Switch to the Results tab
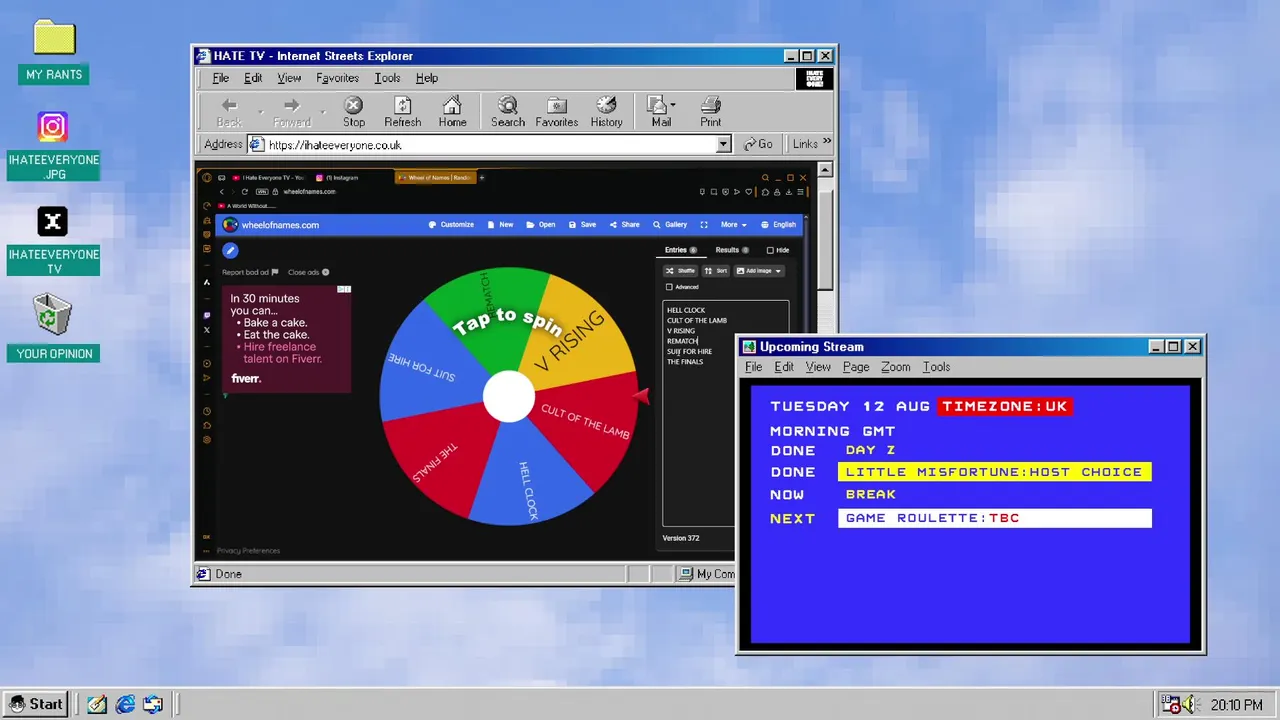Image resolution: width=1280 pixels, height=720 pixels. [x=731, y=250]
